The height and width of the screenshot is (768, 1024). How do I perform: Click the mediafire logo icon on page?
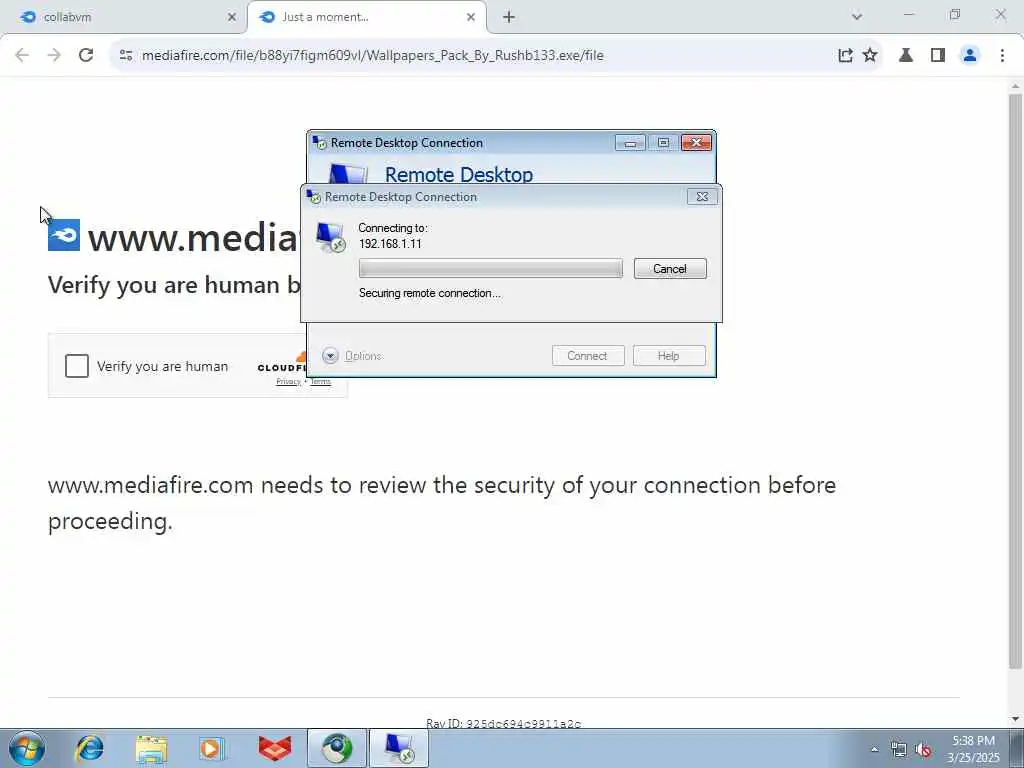64,235
